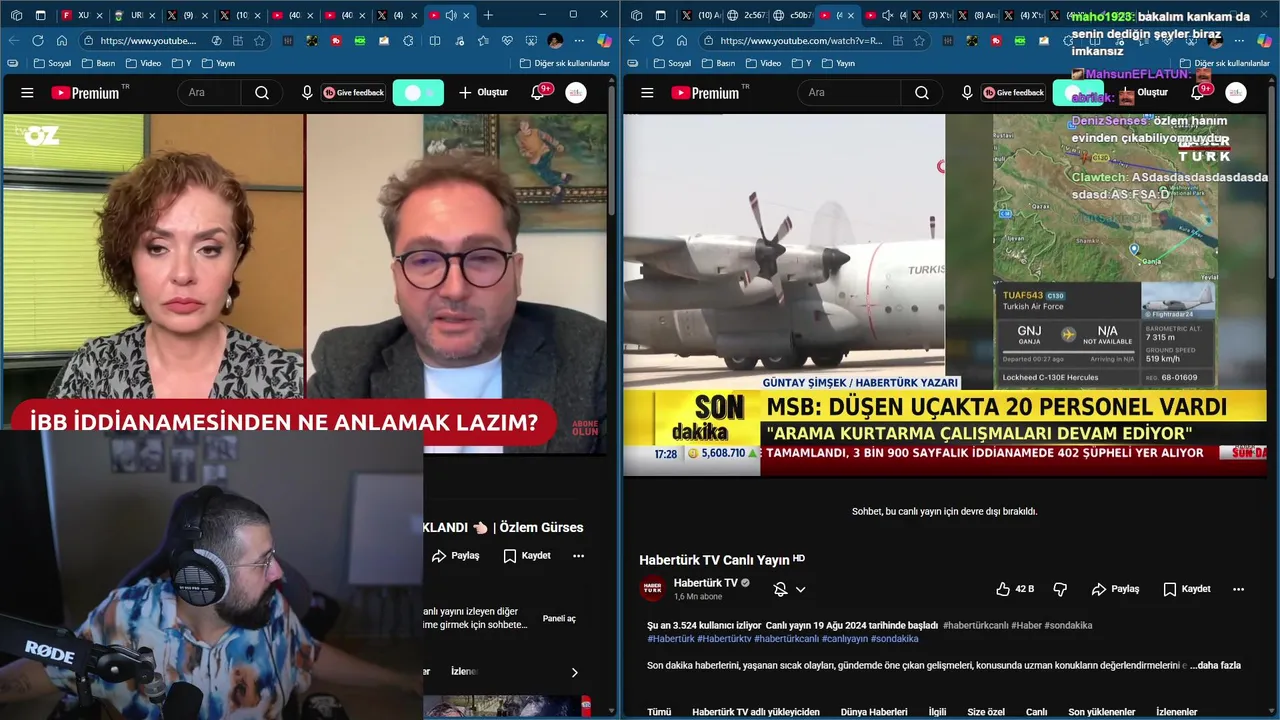
Task: Expand the Basın bookmarks folder in left browser
Action: 100,63
